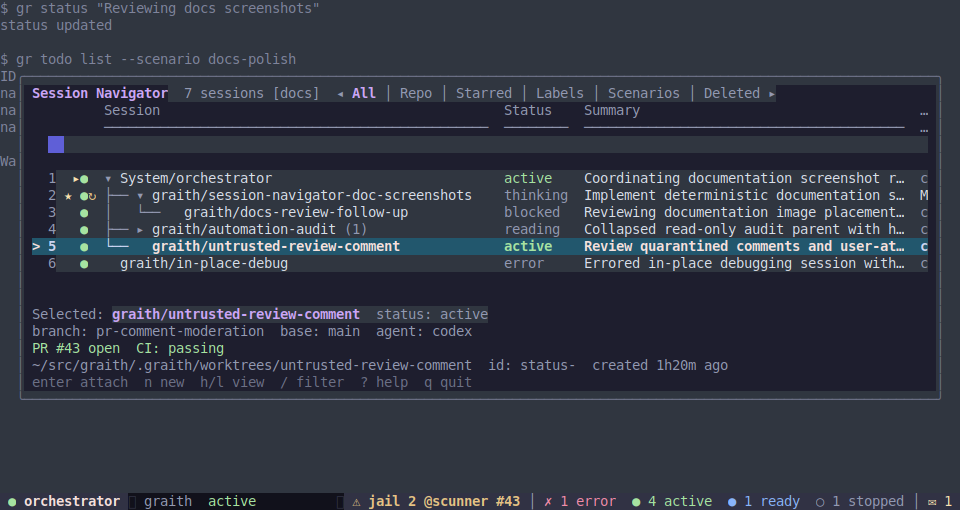Click the hollow stopped circle indicator
The height and width of the screenshot is (510, 960).
click(820, 502)
